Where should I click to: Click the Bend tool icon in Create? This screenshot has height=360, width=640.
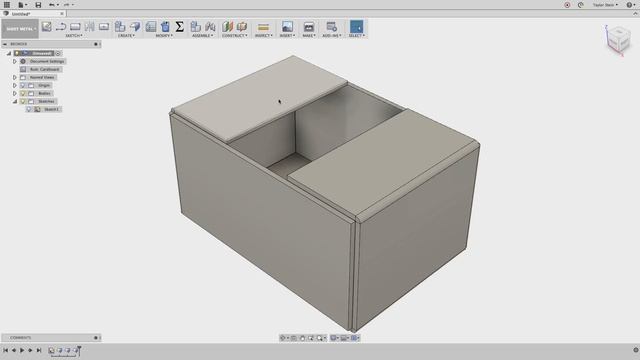135,27
